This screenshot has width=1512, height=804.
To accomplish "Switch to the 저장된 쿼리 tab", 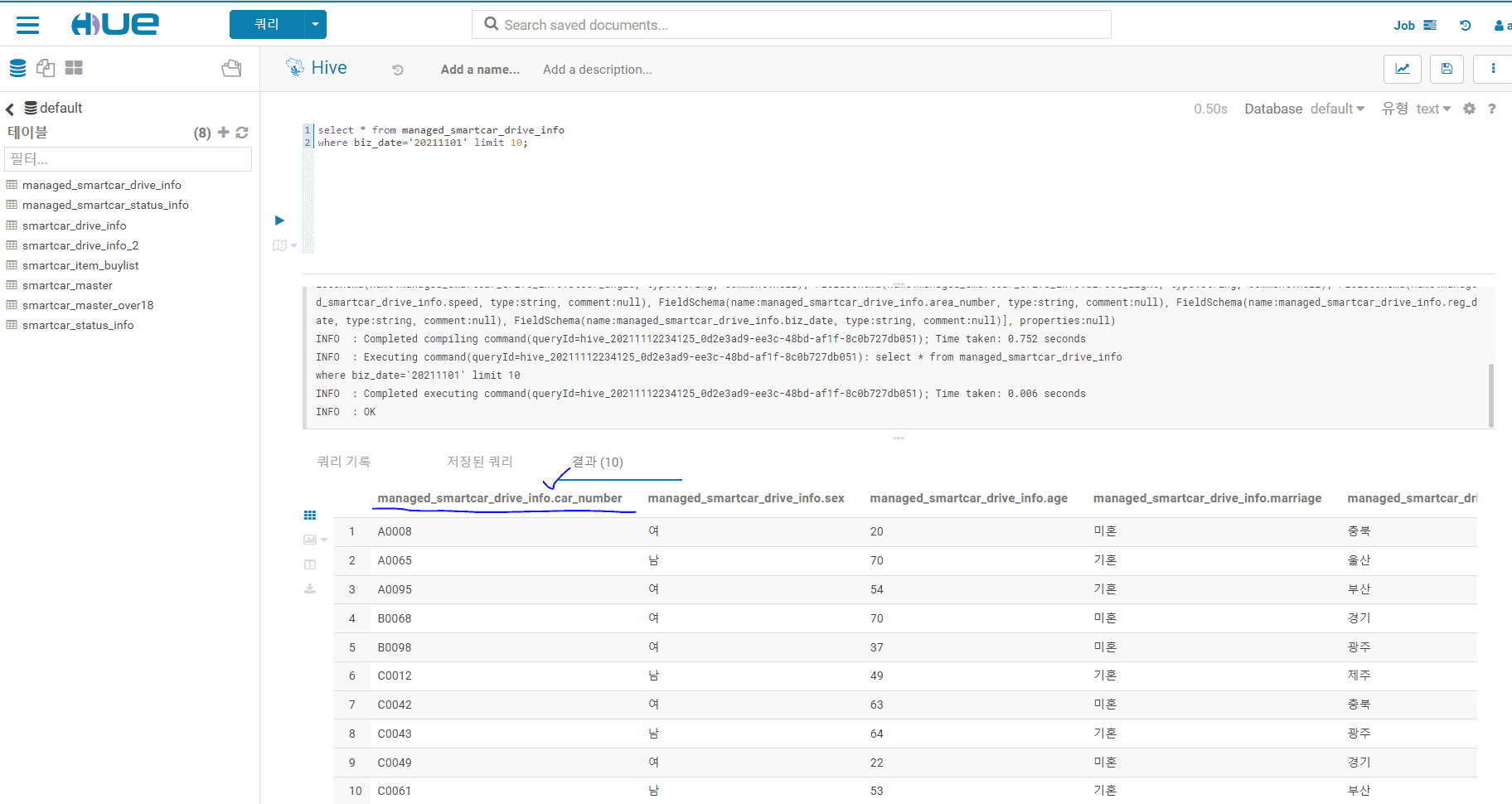I will [x=480, y=462].
